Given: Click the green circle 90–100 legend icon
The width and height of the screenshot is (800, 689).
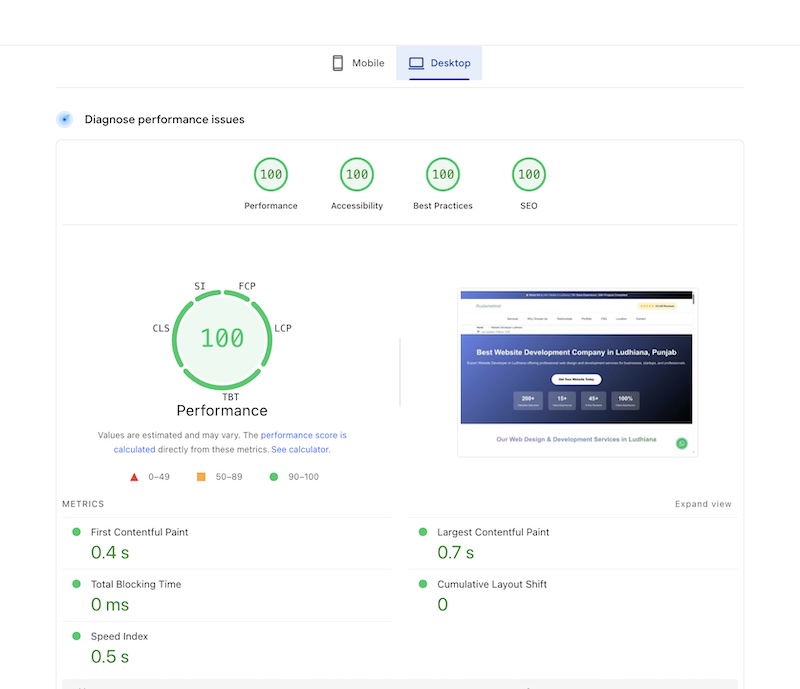Looking at the screenshot, I should coord(274,477).
